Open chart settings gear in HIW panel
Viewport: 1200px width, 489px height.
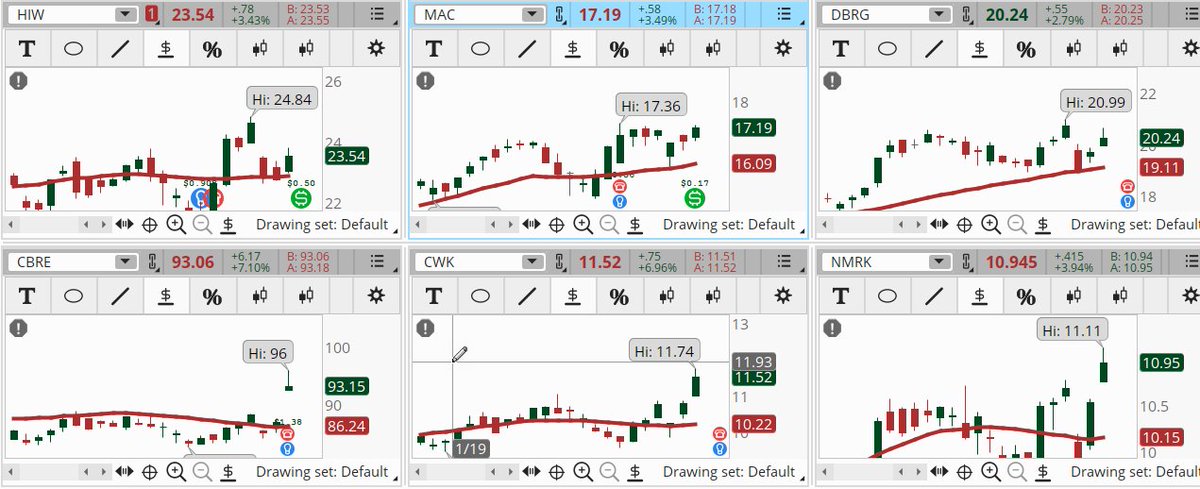[375, 49]
